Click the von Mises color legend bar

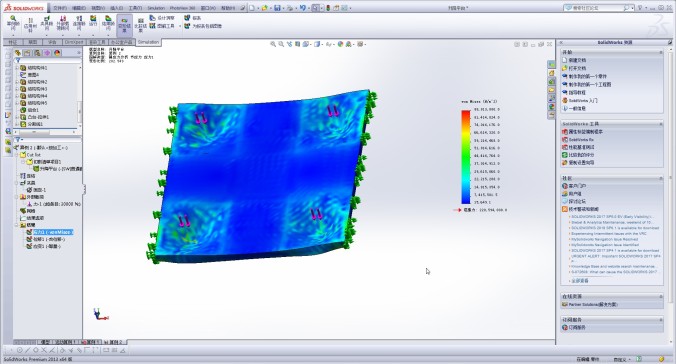click(466, 157)
